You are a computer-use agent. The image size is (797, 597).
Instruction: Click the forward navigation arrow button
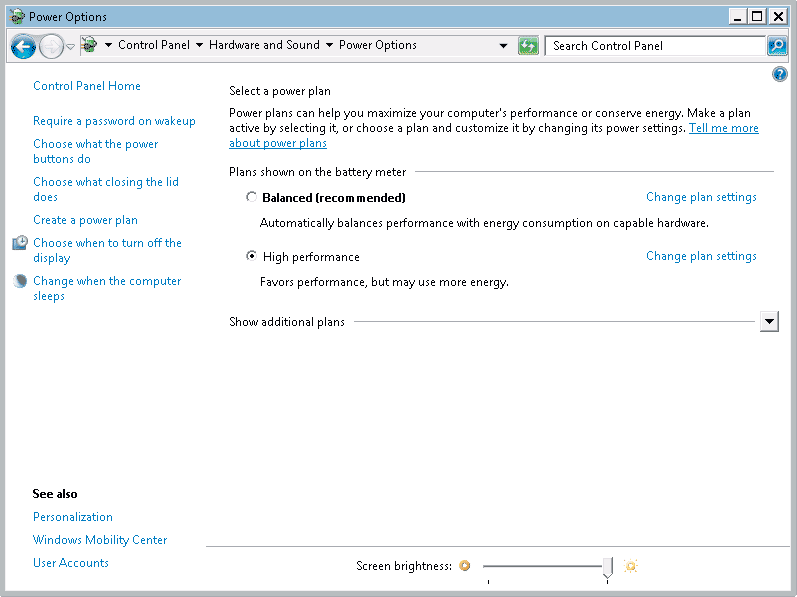click(x=51, y=46)
